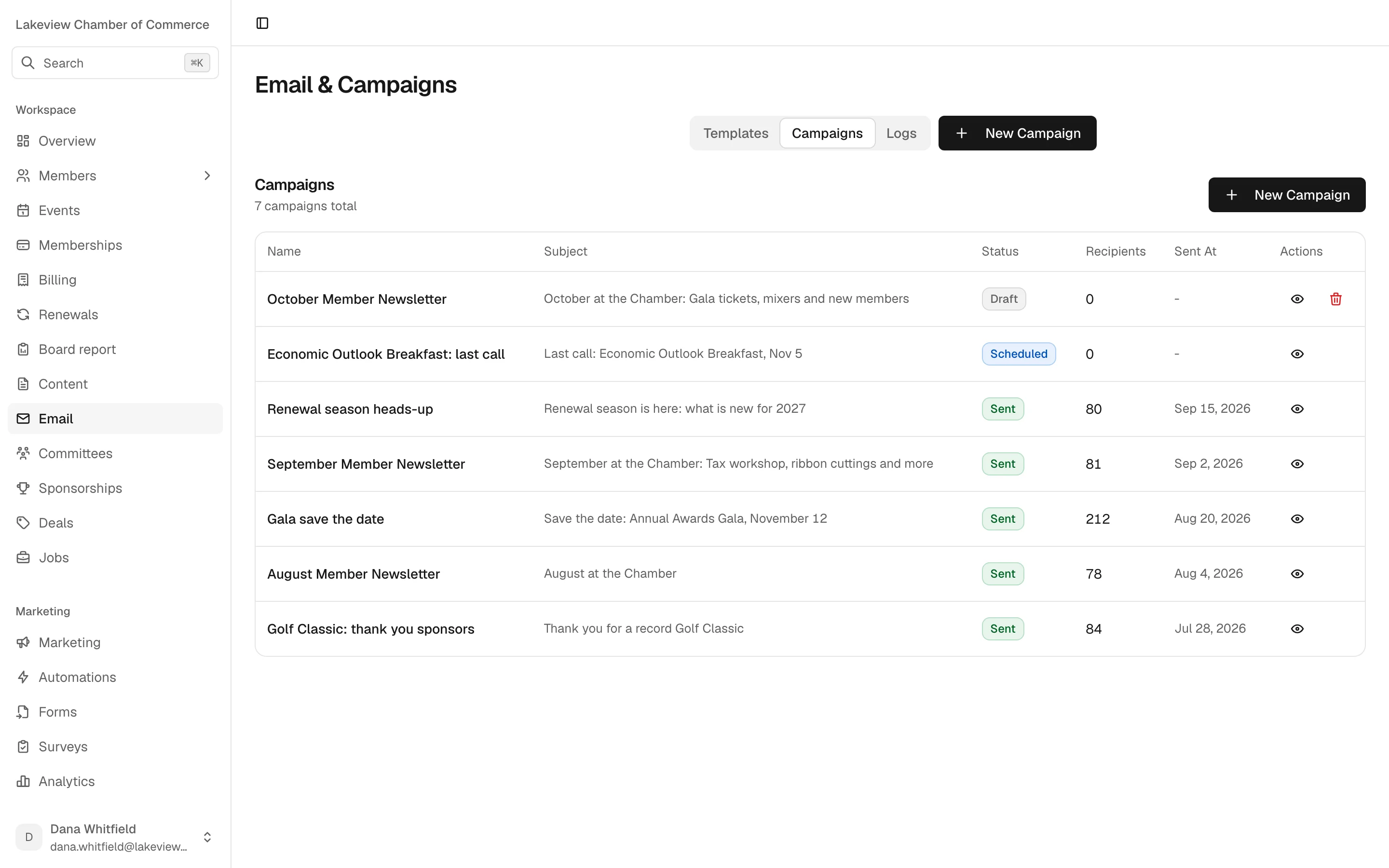Click the Renewals refresh icon
The width and height of the screenshot is (1389, 868).
[x=23, y=314]
